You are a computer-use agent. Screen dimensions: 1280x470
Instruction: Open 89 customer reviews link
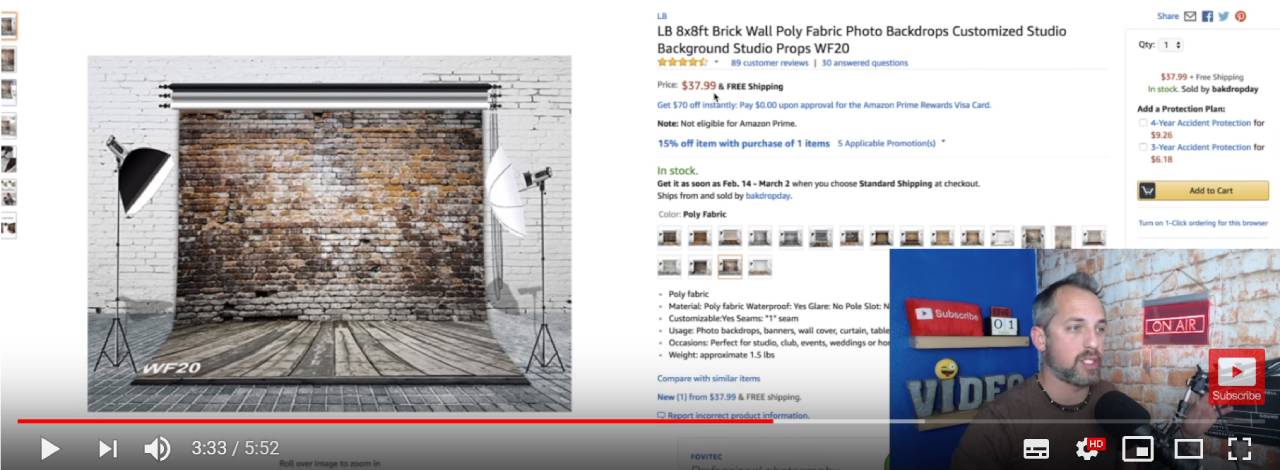pos(769,63)
